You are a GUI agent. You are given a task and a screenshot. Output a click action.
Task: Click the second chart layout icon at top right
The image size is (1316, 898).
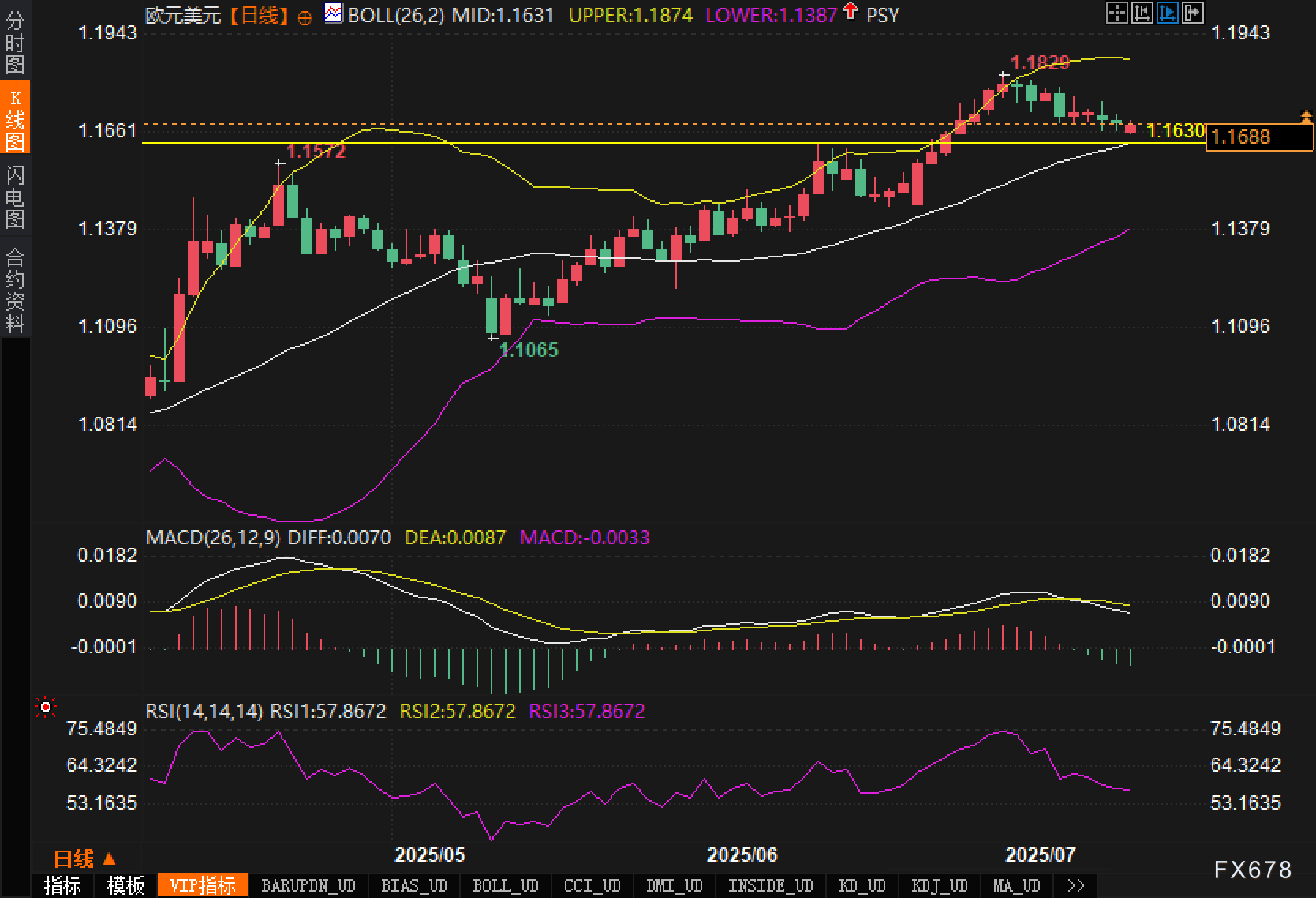(1142, 13)
